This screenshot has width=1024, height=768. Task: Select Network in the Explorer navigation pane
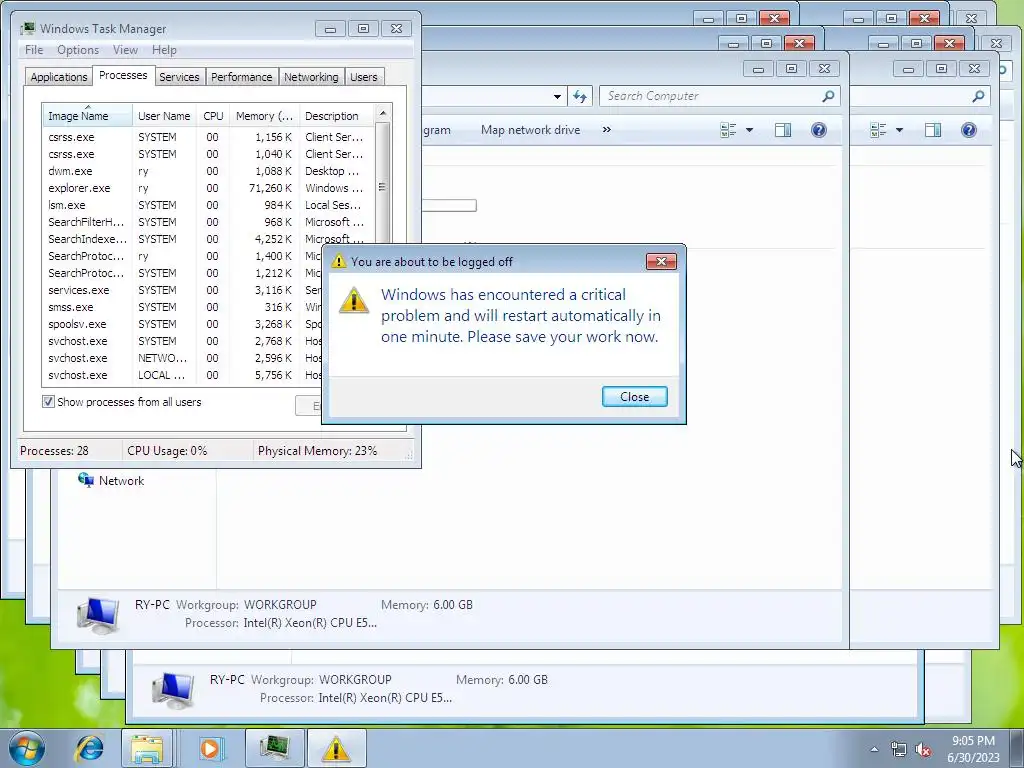111,481
